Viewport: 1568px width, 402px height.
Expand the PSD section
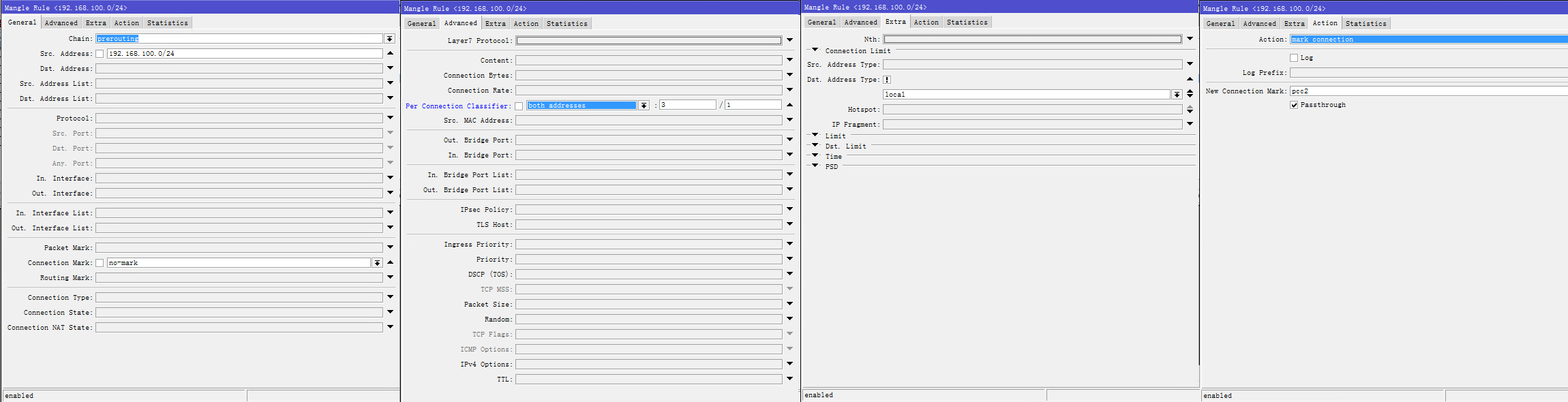815,166
